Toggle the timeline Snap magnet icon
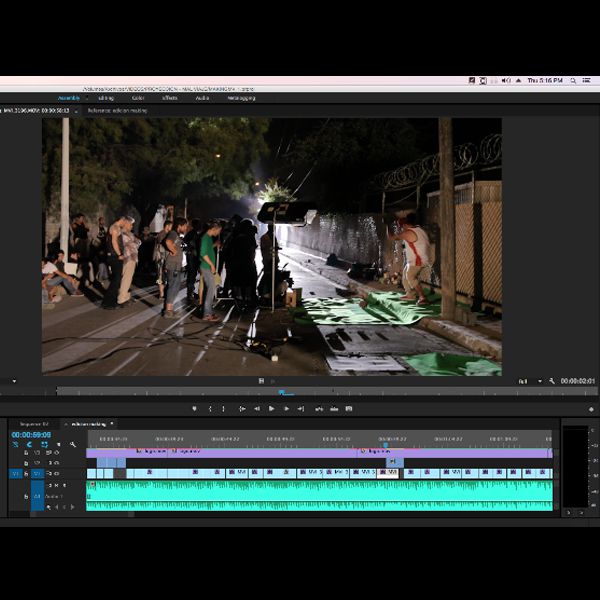The height and width of the screenshot is (600, 600). point(29,444)
